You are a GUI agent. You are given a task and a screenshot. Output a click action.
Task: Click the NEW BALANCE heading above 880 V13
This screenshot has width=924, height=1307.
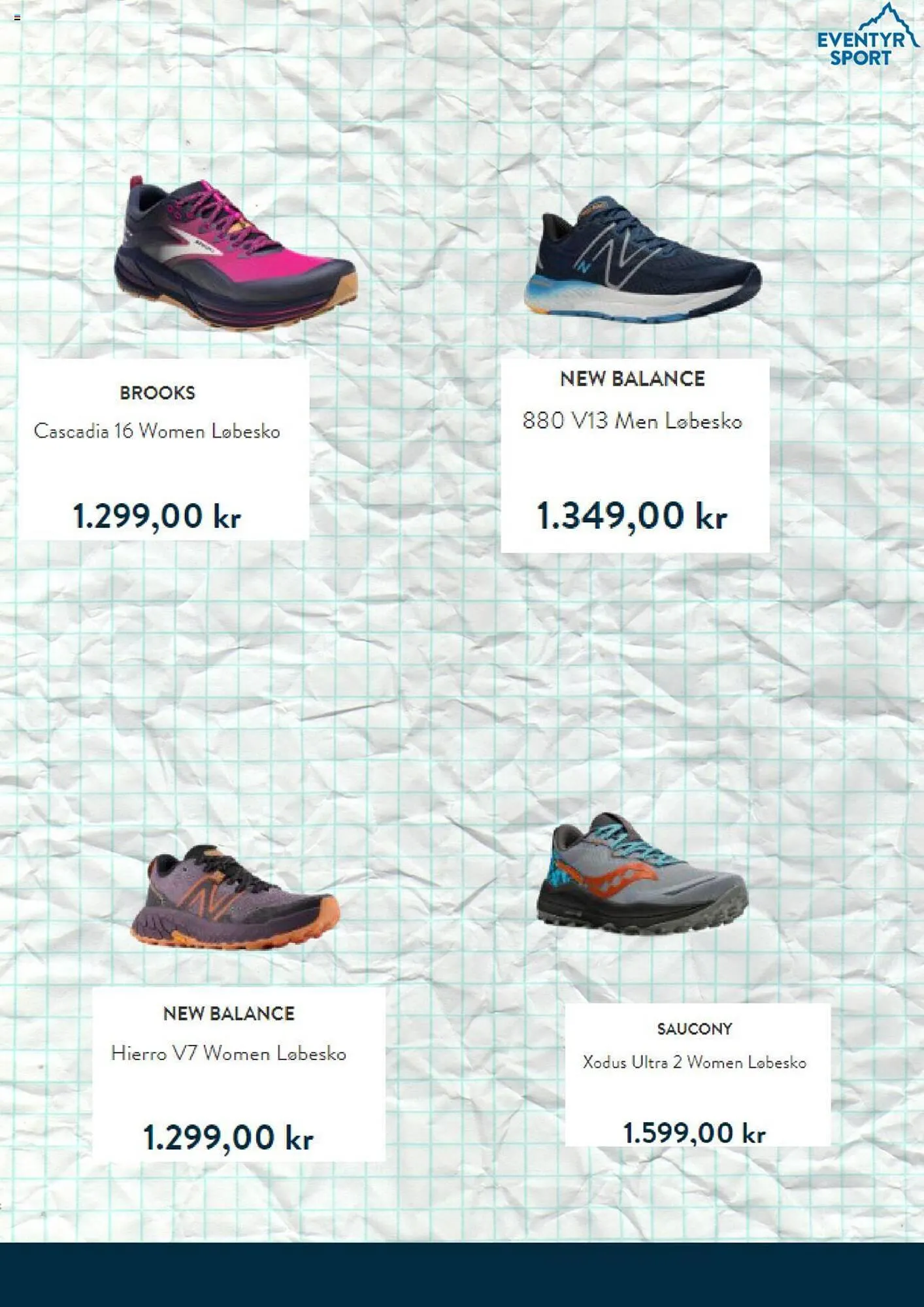pyautogui.click(x=633, y=379)
